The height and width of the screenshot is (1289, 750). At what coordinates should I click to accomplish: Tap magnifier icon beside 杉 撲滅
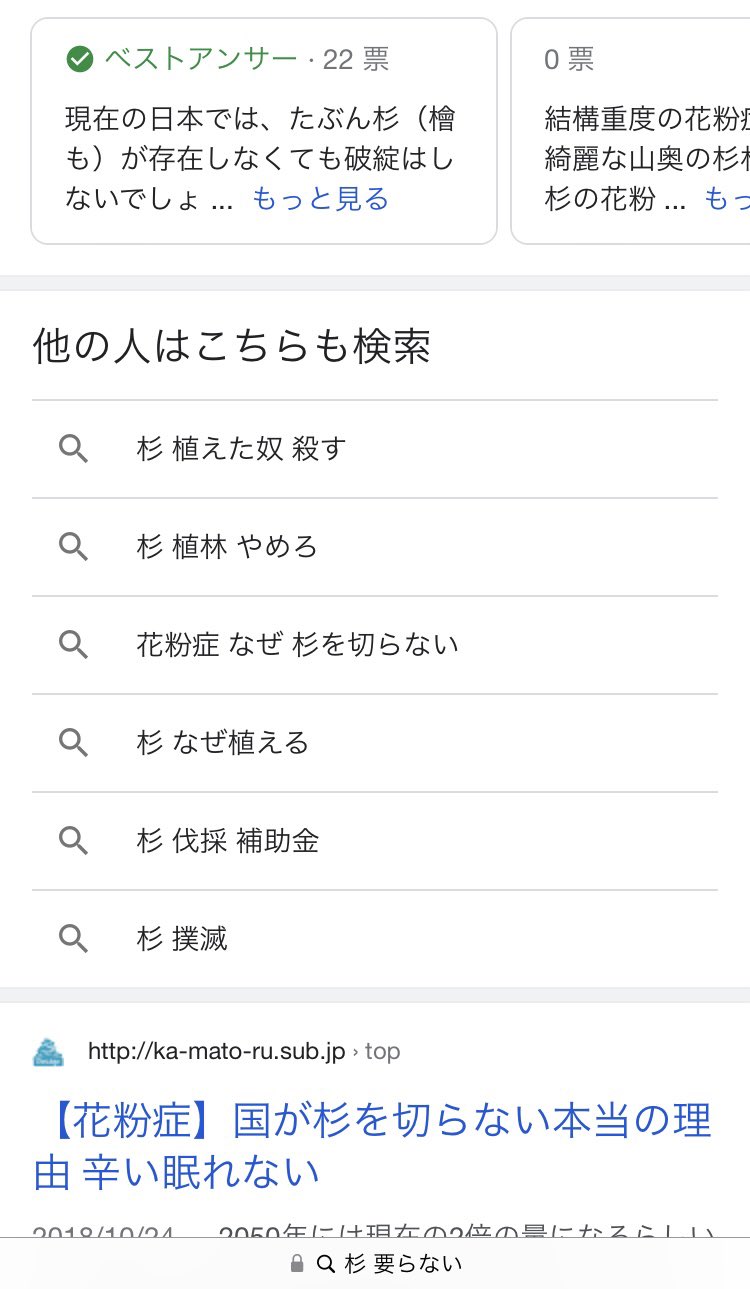click(x=73, y=938)
